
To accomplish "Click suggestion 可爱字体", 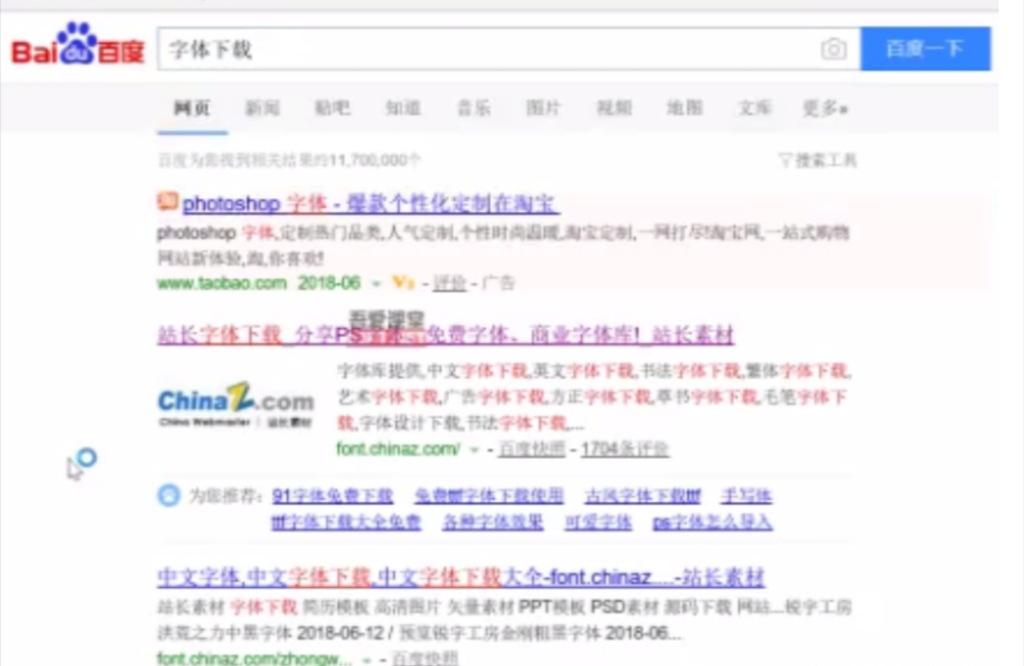I will pos(598,522).
